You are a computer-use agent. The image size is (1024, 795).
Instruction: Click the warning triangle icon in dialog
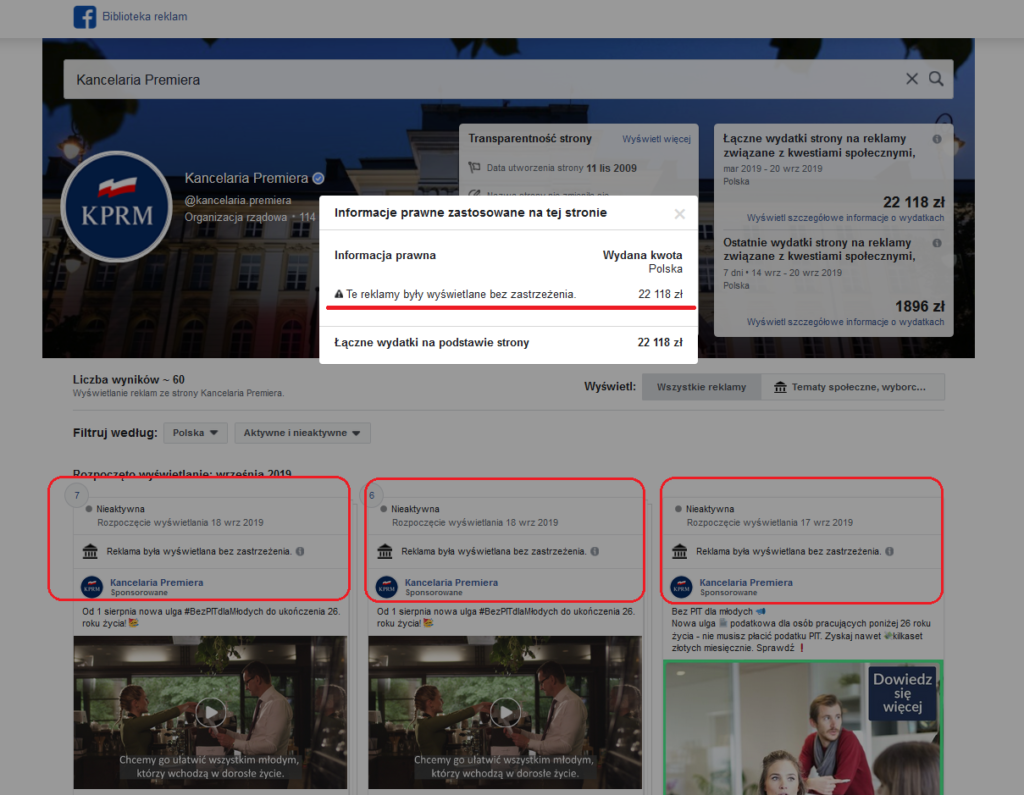(x=338, y=294)
